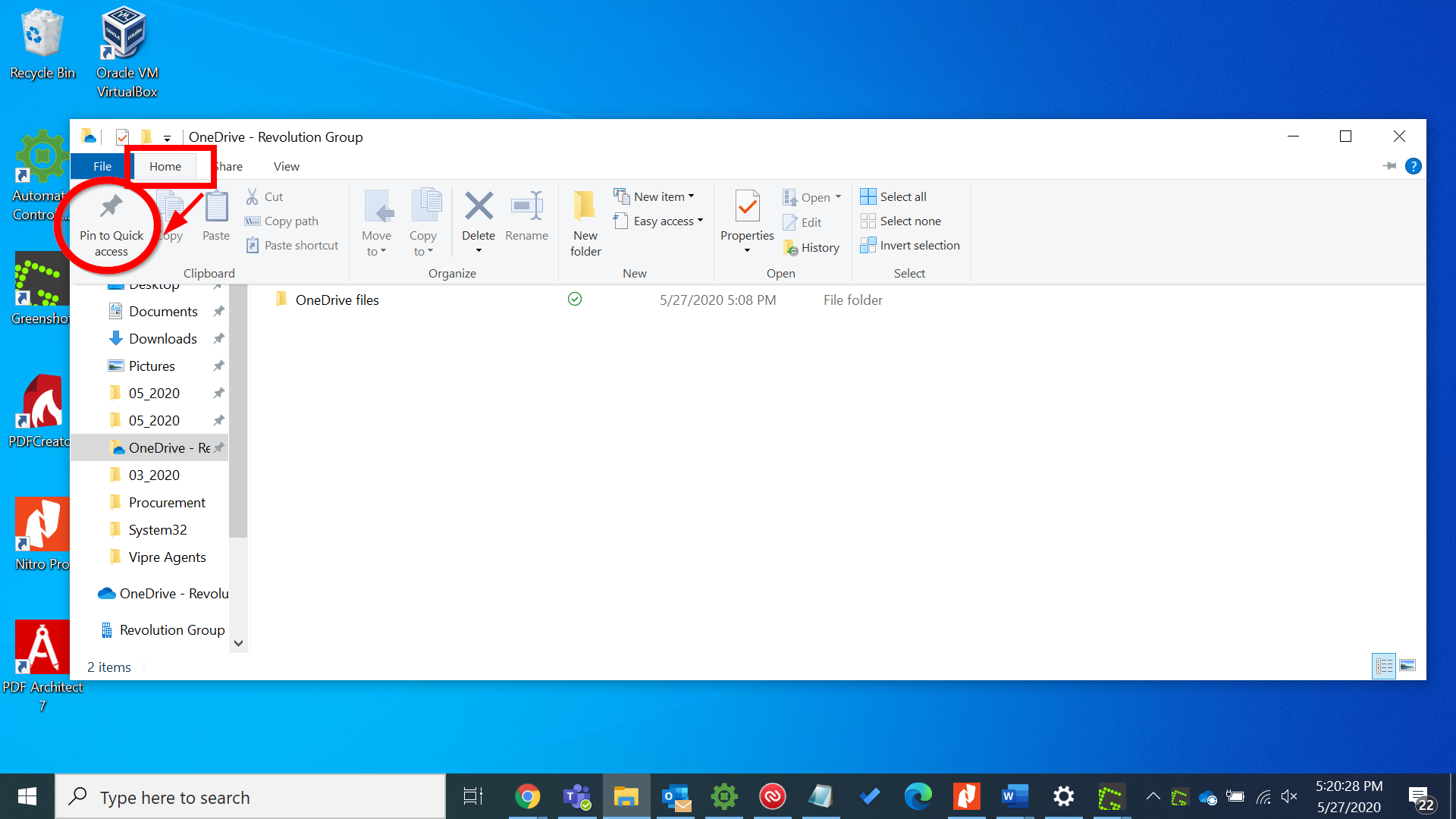Open Google Chrome from taskbar
The width and height of the screenshot is (1456, 819).
(x=528, y=796)
